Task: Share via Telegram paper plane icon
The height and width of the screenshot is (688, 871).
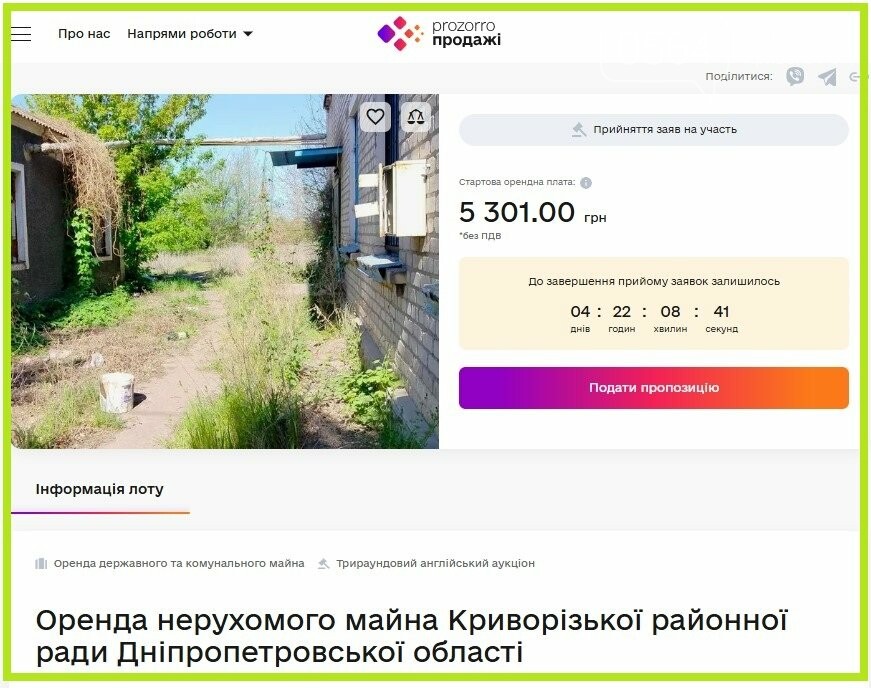Action: pyautogui.click(x=827, y=77)
